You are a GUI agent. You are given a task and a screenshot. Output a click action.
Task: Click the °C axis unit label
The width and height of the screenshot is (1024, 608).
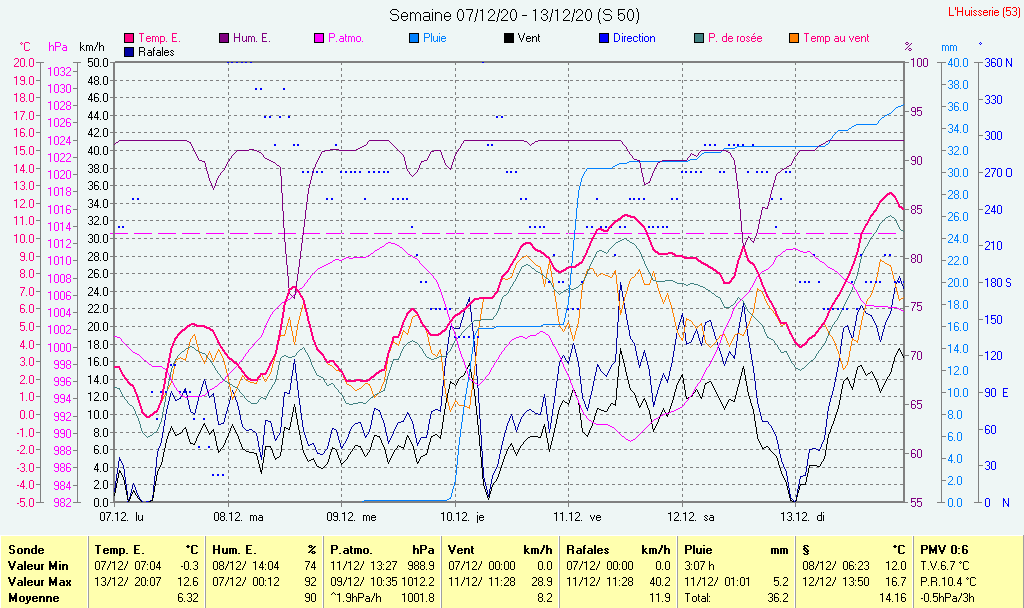point(24,47)
